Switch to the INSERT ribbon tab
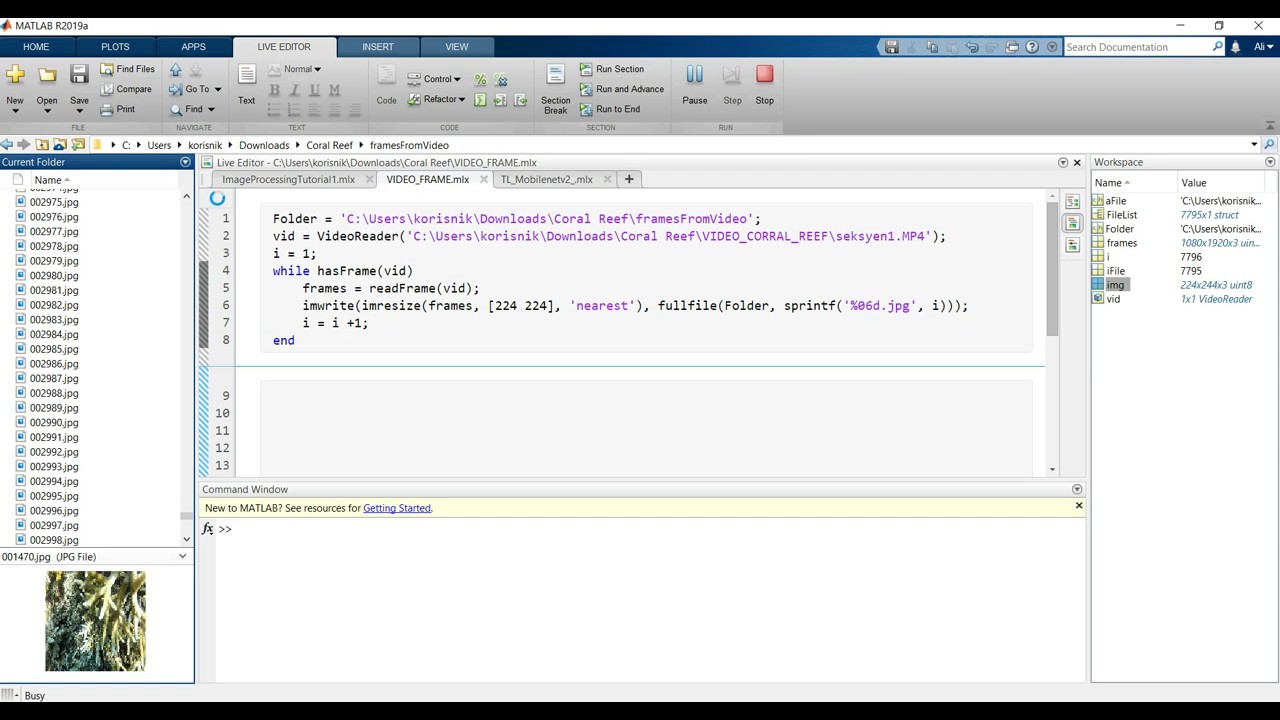 pyautogui.click(x=378, y=47)
